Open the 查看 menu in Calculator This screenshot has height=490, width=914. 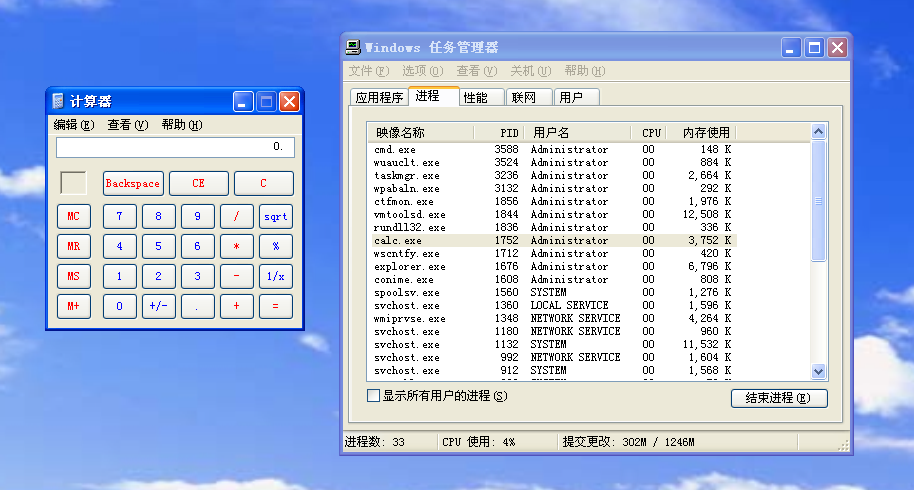128,125
